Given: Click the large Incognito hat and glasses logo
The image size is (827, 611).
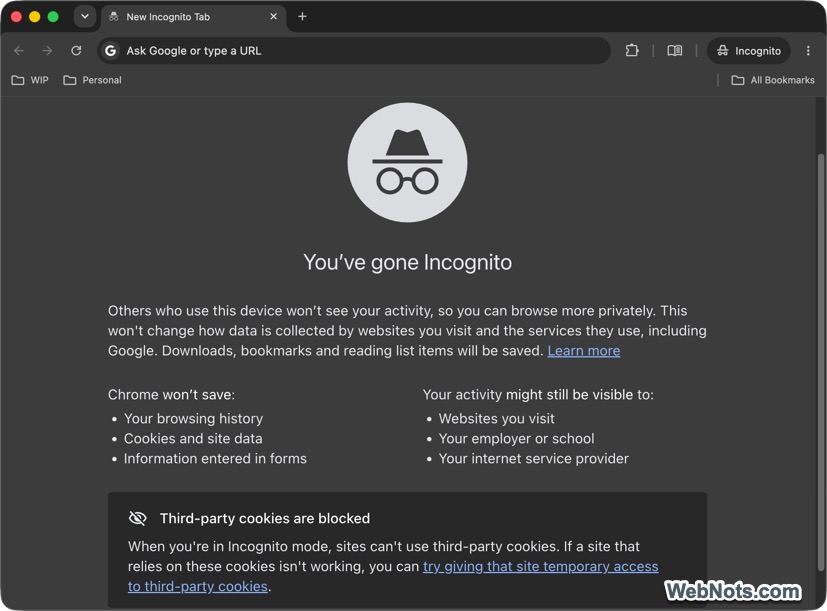Looking at the screenshot, I should point(407,163).
